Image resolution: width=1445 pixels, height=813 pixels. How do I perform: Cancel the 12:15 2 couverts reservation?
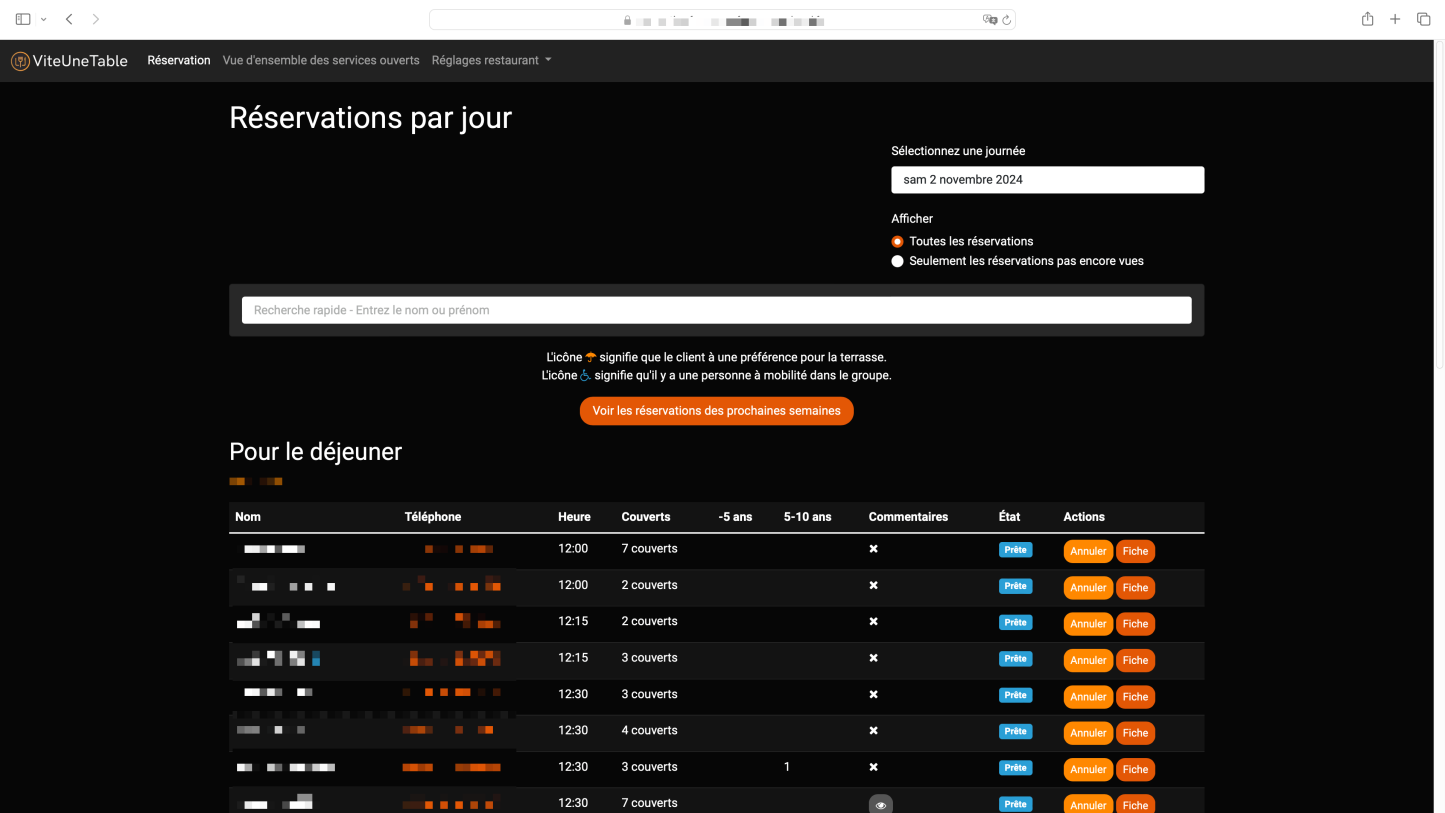1088,624
